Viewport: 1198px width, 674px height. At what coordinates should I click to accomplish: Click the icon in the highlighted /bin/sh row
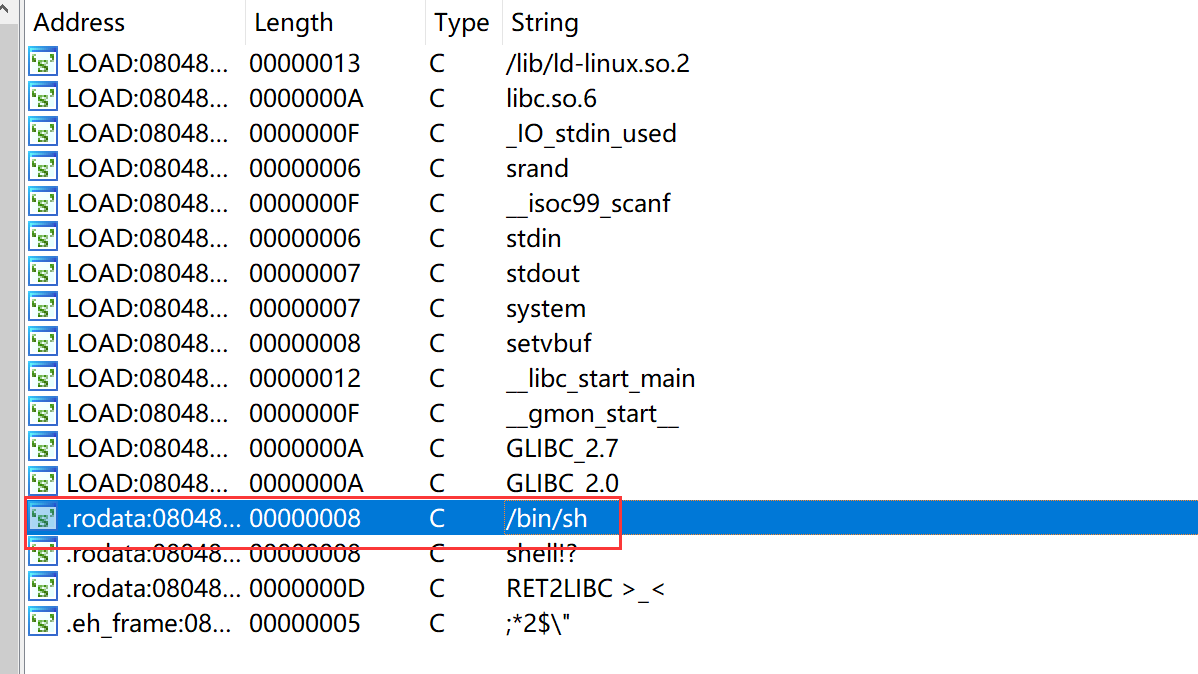coord(43,519)
